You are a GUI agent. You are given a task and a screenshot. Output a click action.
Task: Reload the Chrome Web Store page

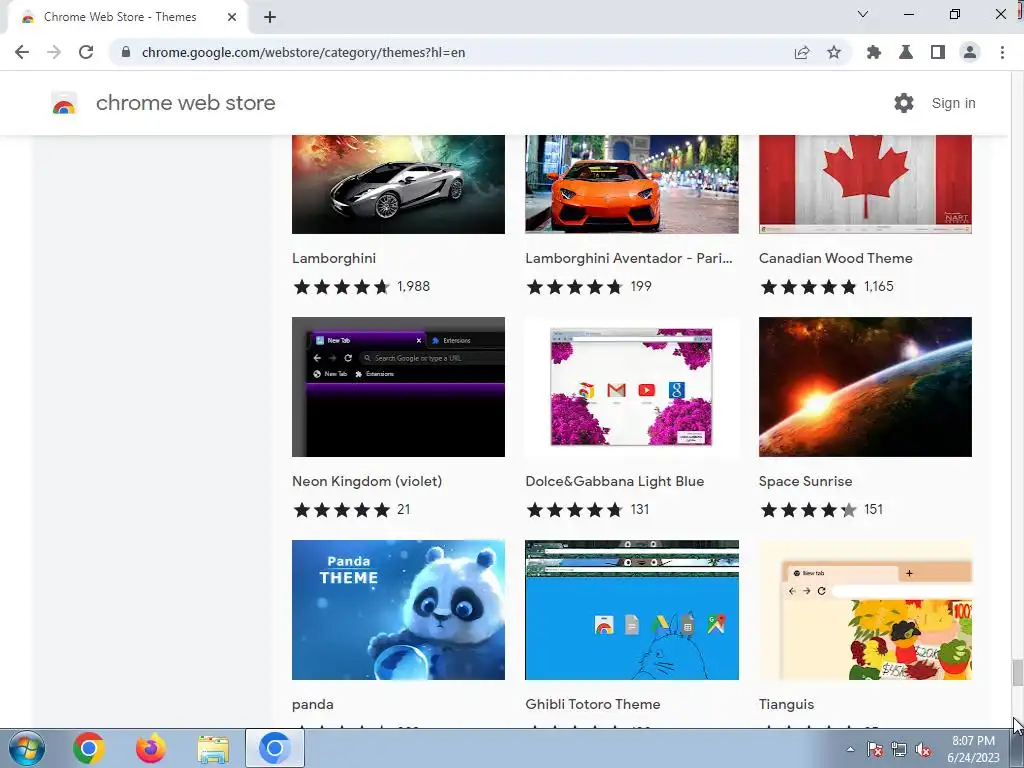pyautogui.click(x=86, y=52)
